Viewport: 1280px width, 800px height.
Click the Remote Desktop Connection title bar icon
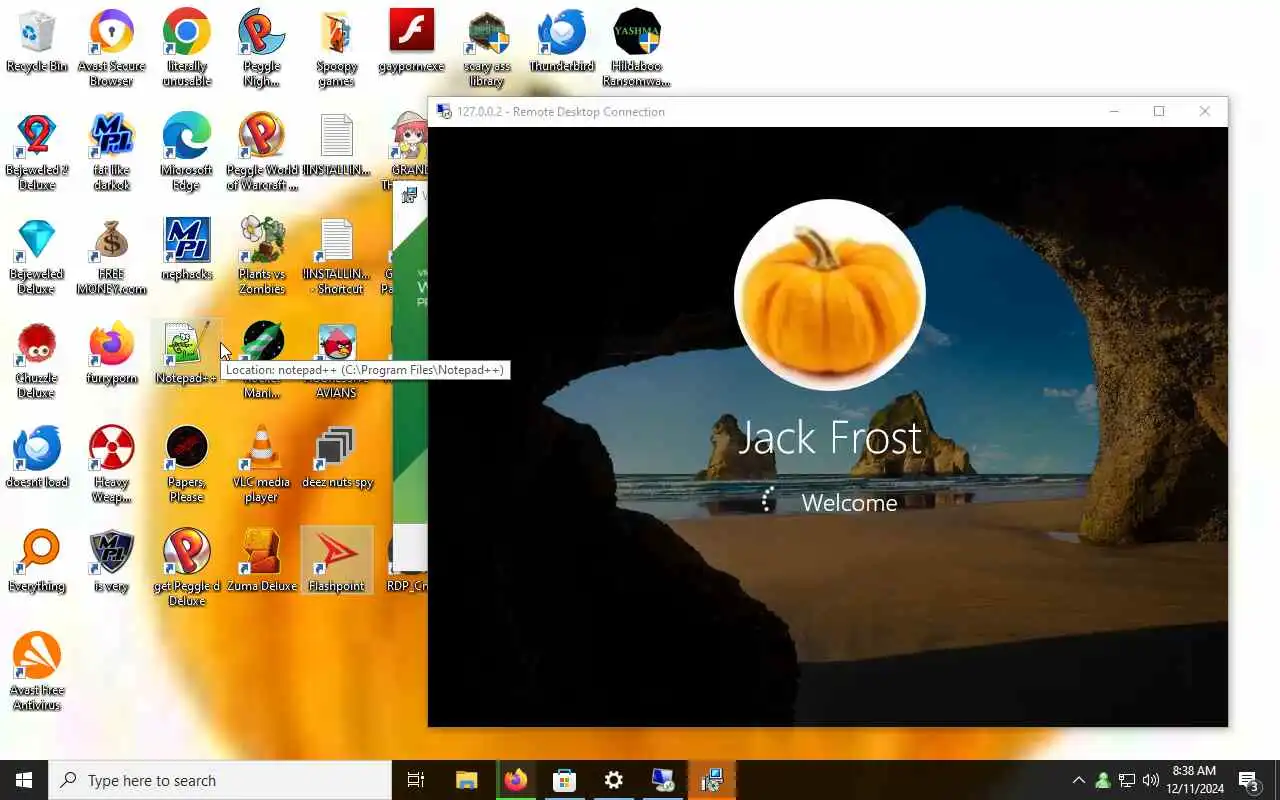[x=444, y=112]
